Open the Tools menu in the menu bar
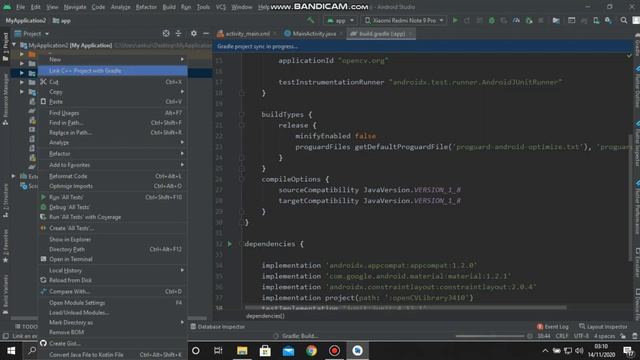Image resolution: width=640 pixels, height=360 pixels. (x=203, y=7)
